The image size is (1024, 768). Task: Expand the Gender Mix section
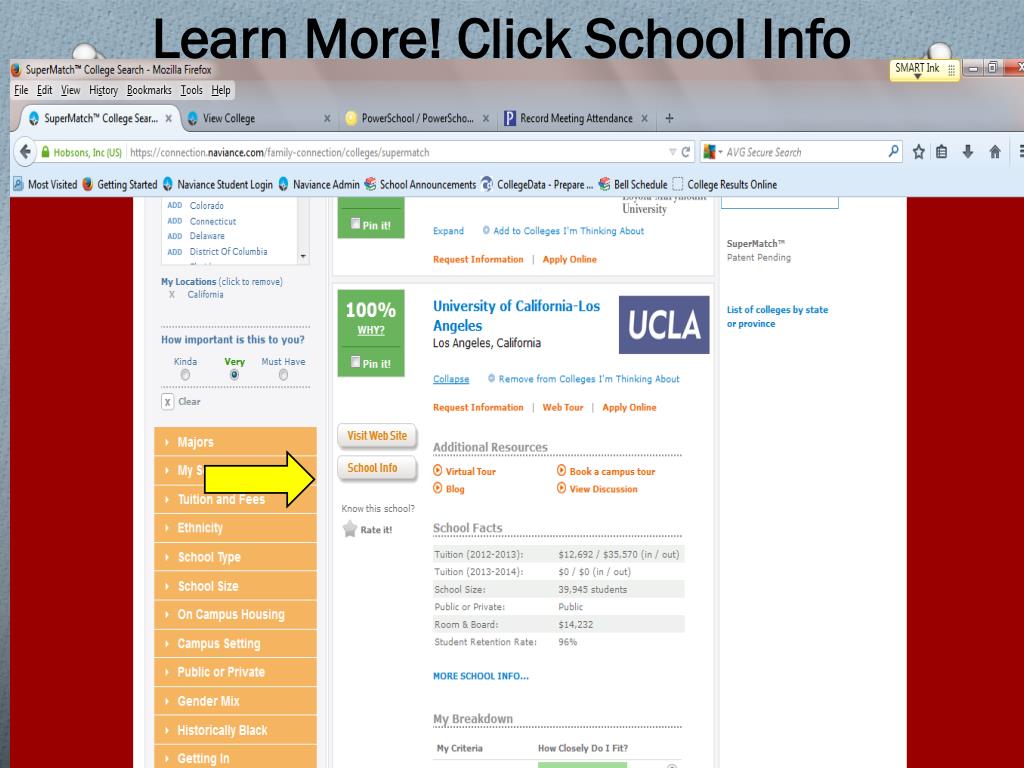point(235,701)
